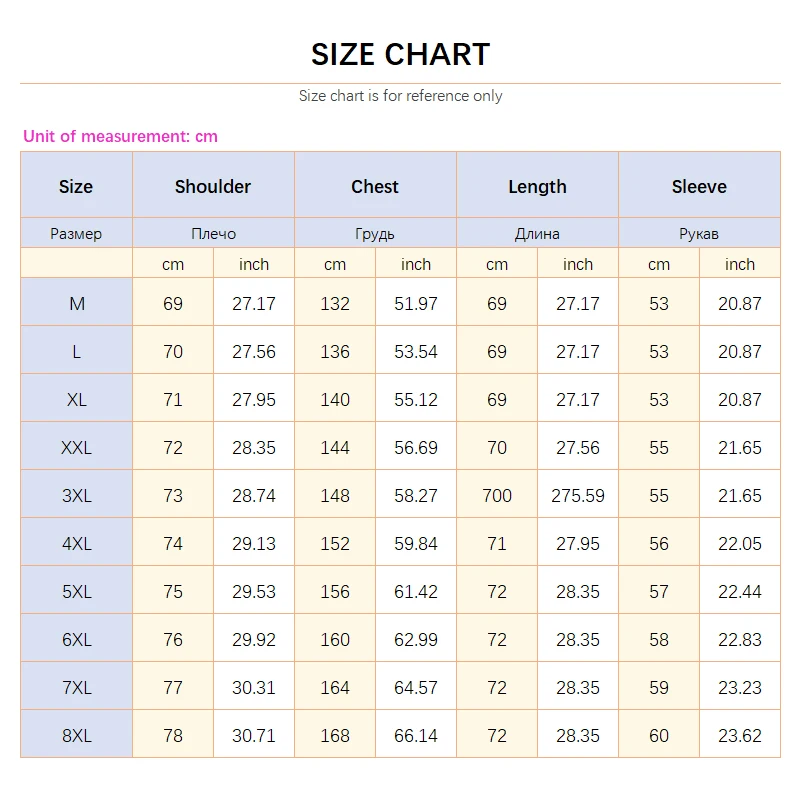This screenshot has height=800, width=800.
Task: Select the XXL size row label
Action: (x=76, y=447)
